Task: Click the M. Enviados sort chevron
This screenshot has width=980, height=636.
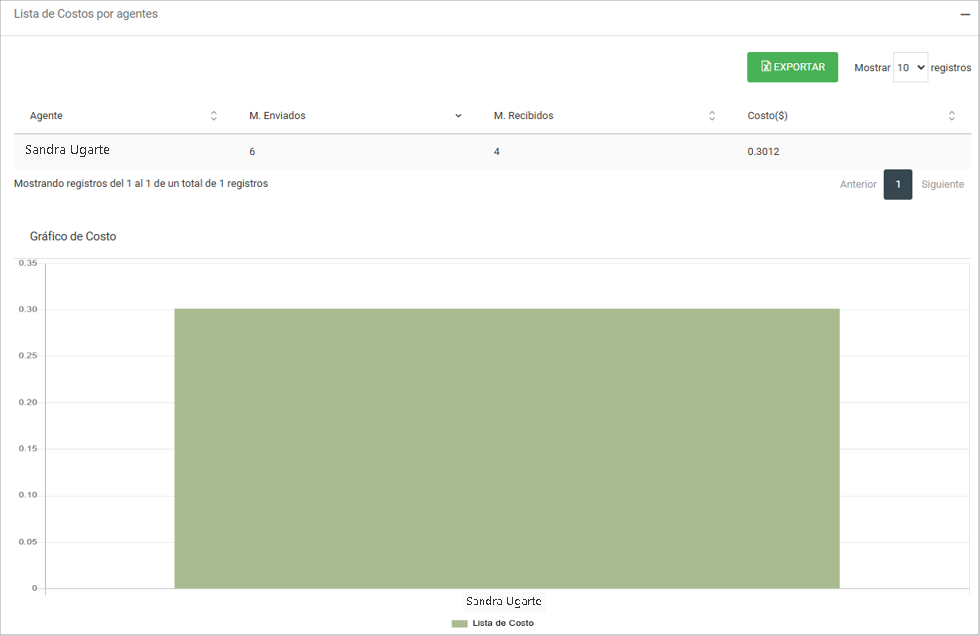Action: 458,116
